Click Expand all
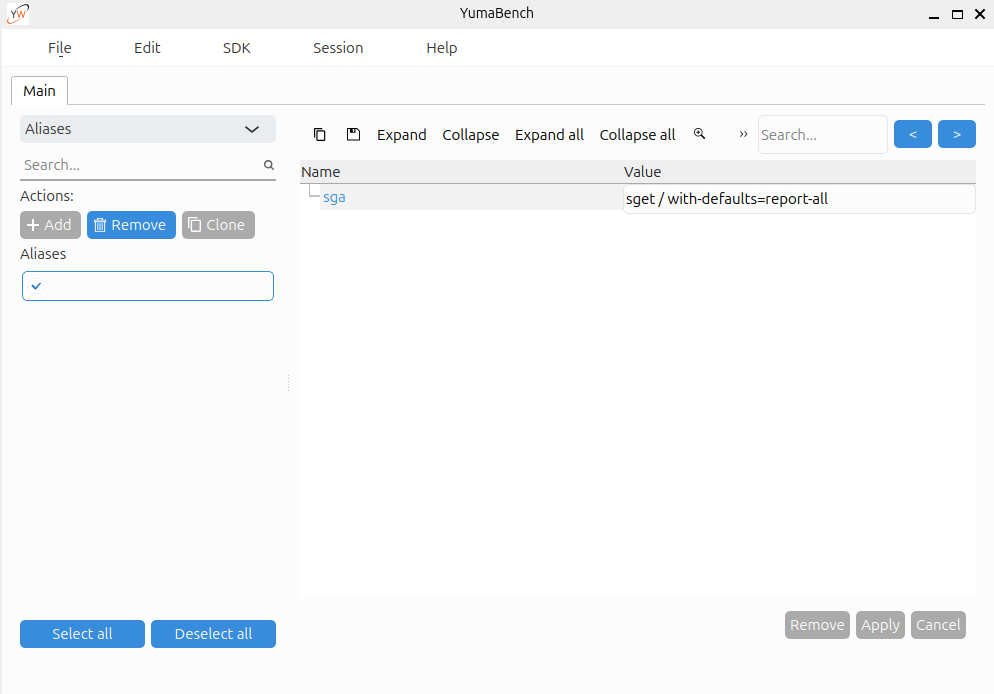Viewport: 994px width, 694px height. coord(549,135)
